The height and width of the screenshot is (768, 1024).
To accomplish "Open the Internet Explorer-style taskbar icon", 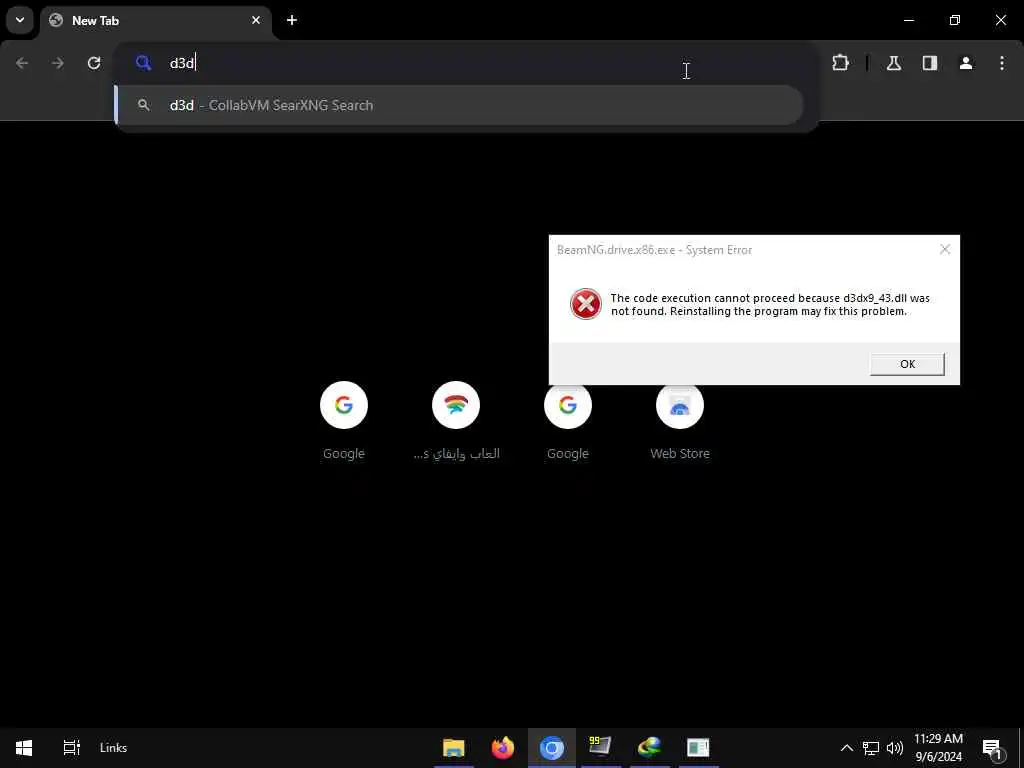I will click(x=649, y=748).
